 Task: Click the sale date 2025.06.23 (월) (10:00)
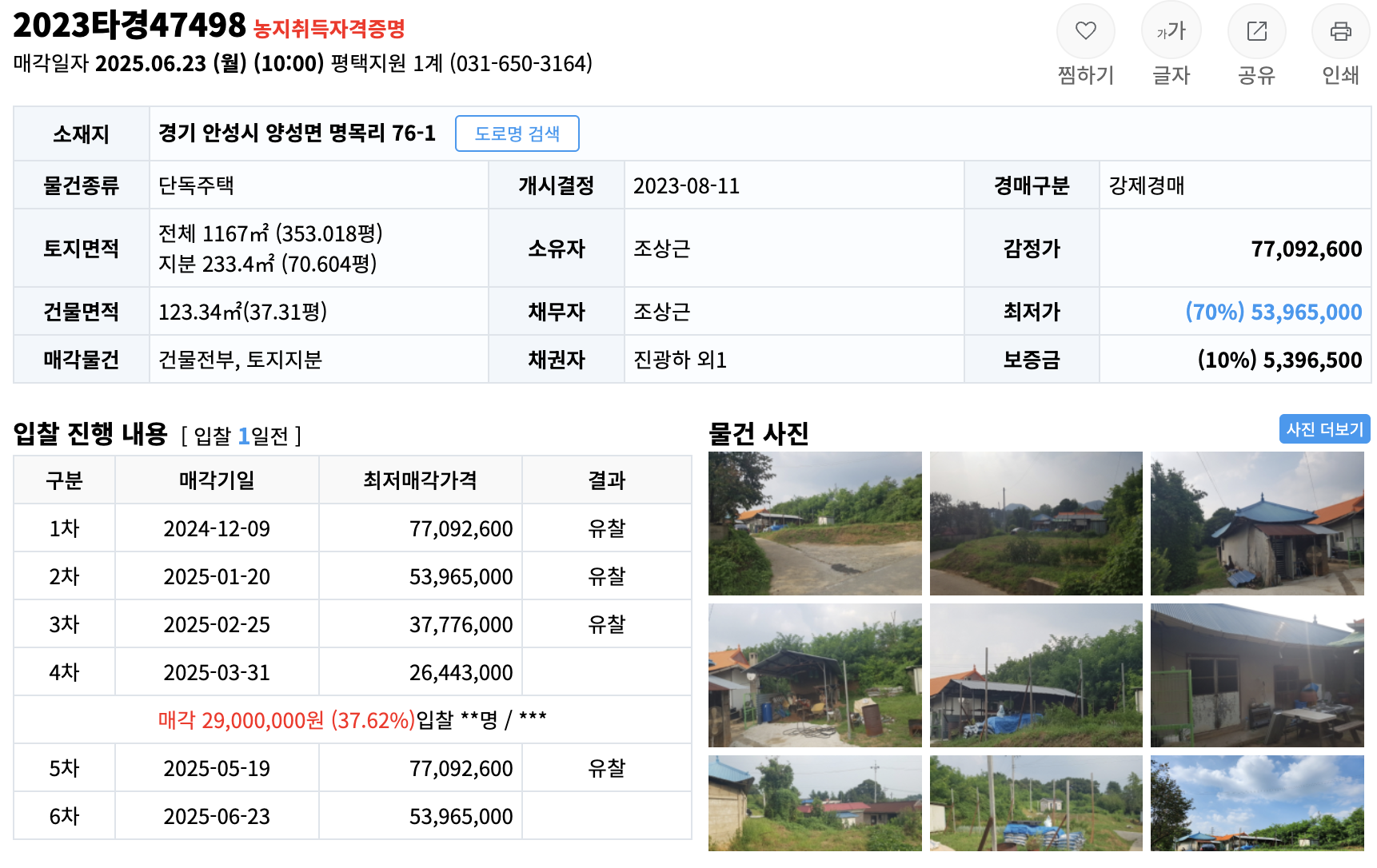pyautogui.click(x=210, y=63)
